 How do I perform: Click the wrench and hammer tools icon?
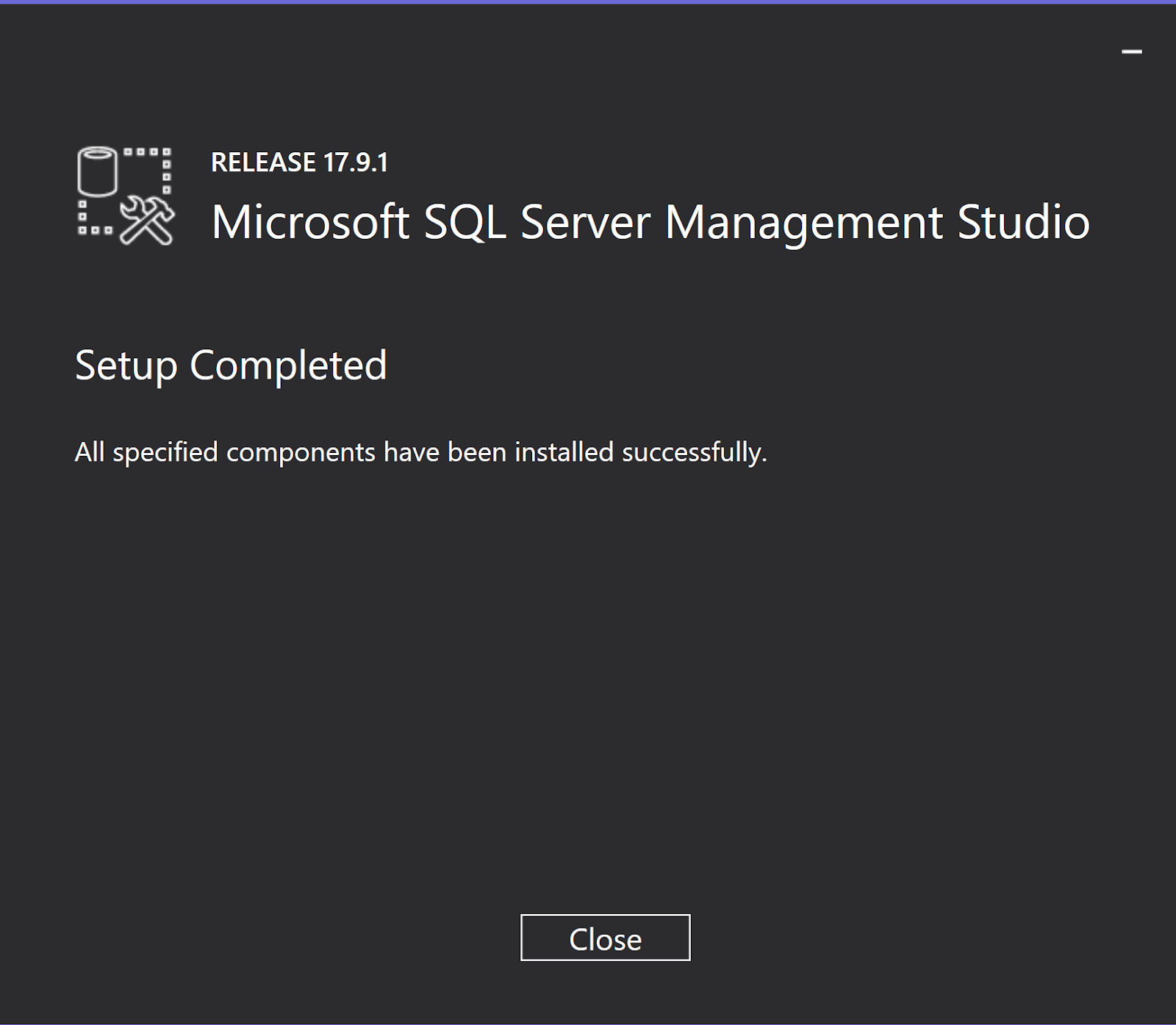[147, 220]
